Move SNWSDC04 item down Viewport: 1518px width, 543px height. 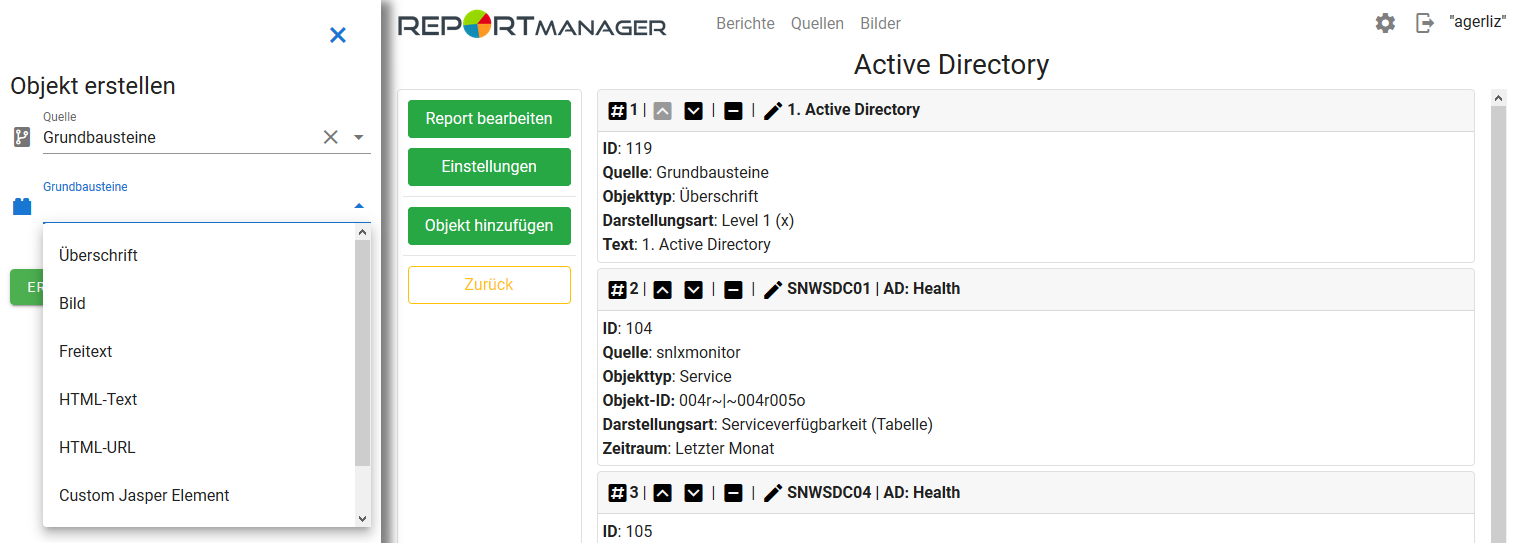point(693,493)
